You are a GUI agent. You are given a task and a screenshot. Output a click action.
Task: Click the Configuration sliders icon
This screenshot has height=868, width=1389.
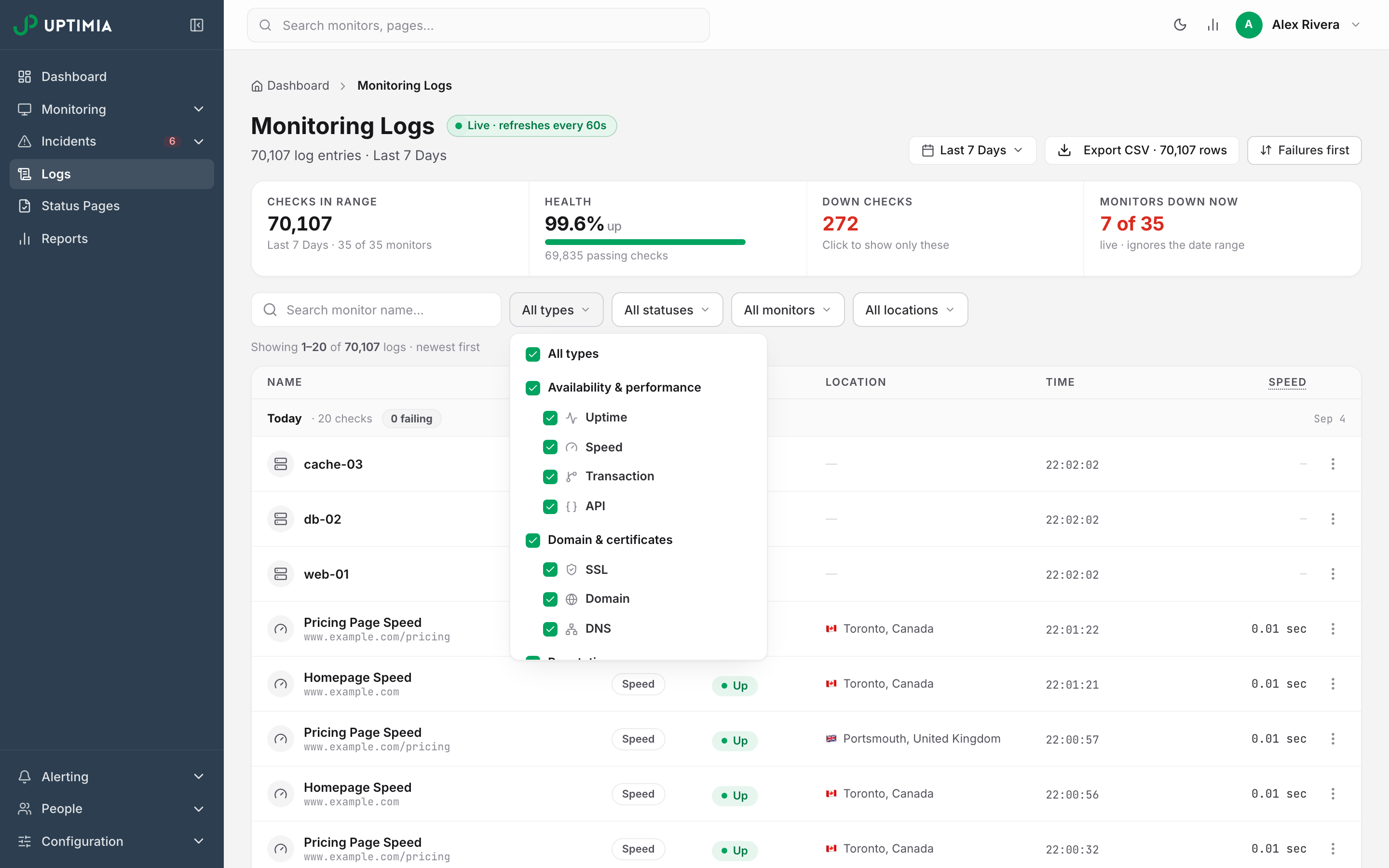(x=24, y=841)
